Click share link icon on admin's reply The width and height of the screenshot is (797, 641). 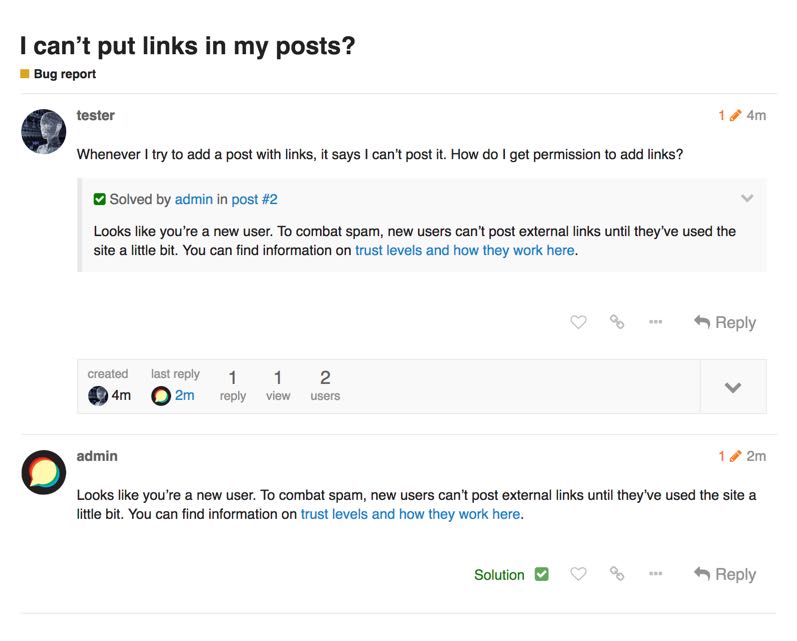pos(617,574)
